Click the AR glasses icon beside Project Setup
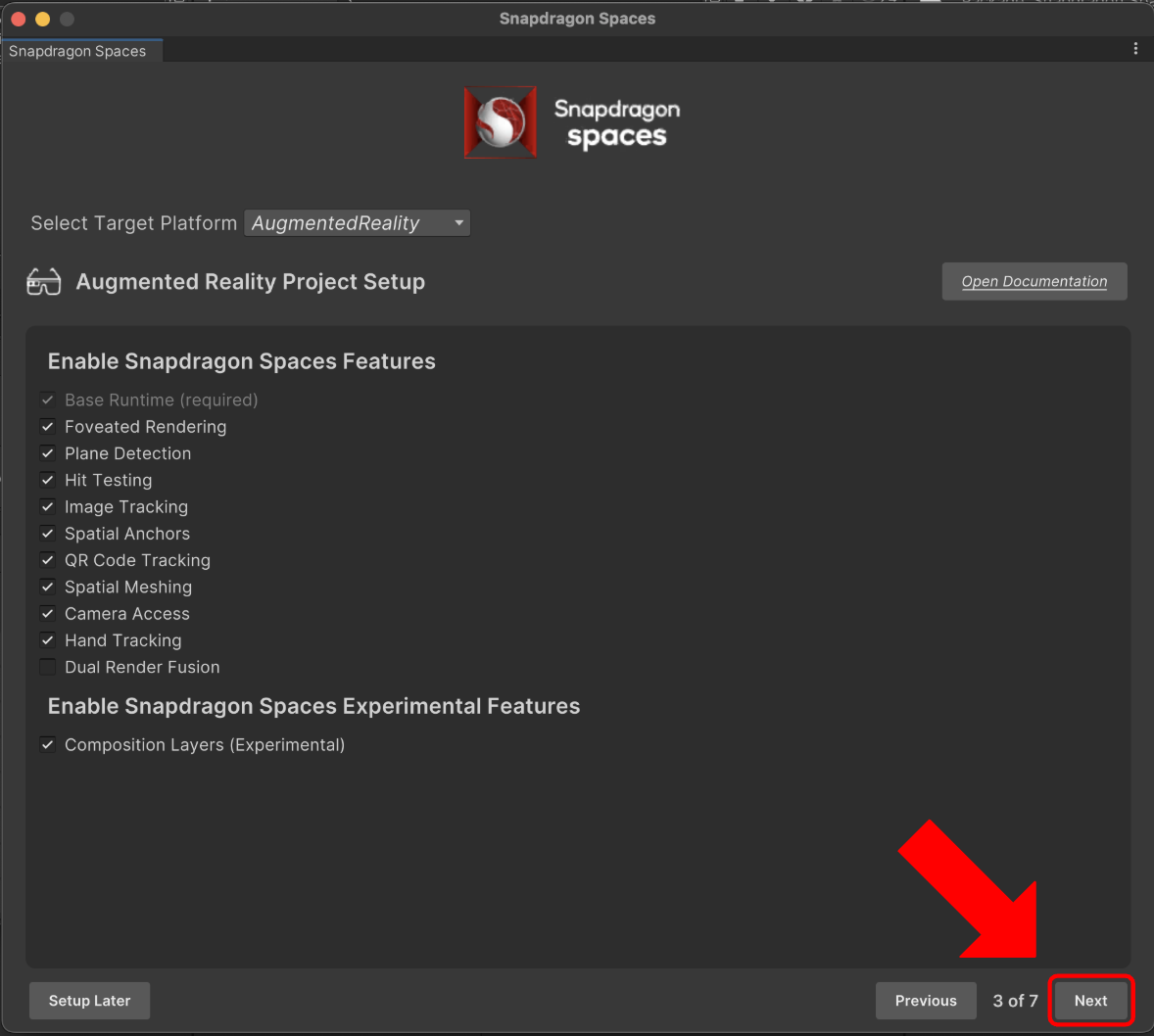Viewport: 1154px width, 1036px height. 43,282
